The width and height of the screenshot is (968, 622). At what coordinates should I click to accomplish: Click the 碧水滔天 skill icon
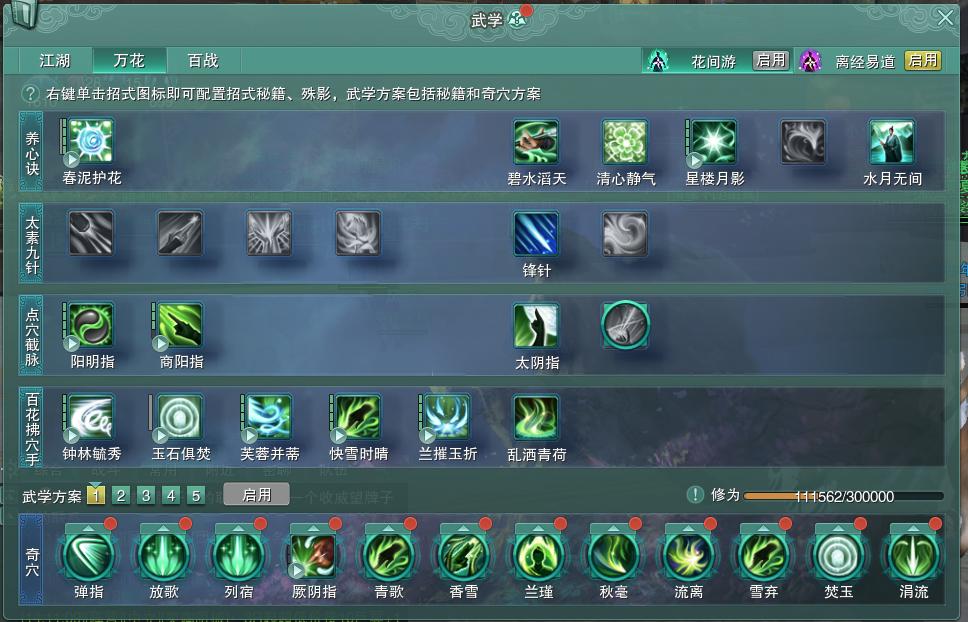536,142
